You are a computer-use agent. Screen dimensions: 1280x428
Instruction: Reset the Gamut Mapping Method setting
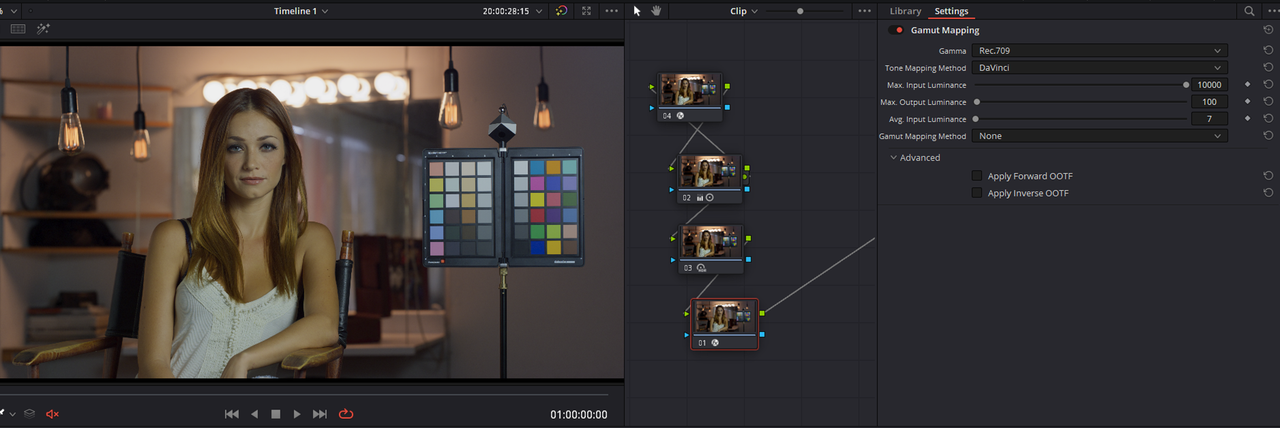click(1268, 136)
